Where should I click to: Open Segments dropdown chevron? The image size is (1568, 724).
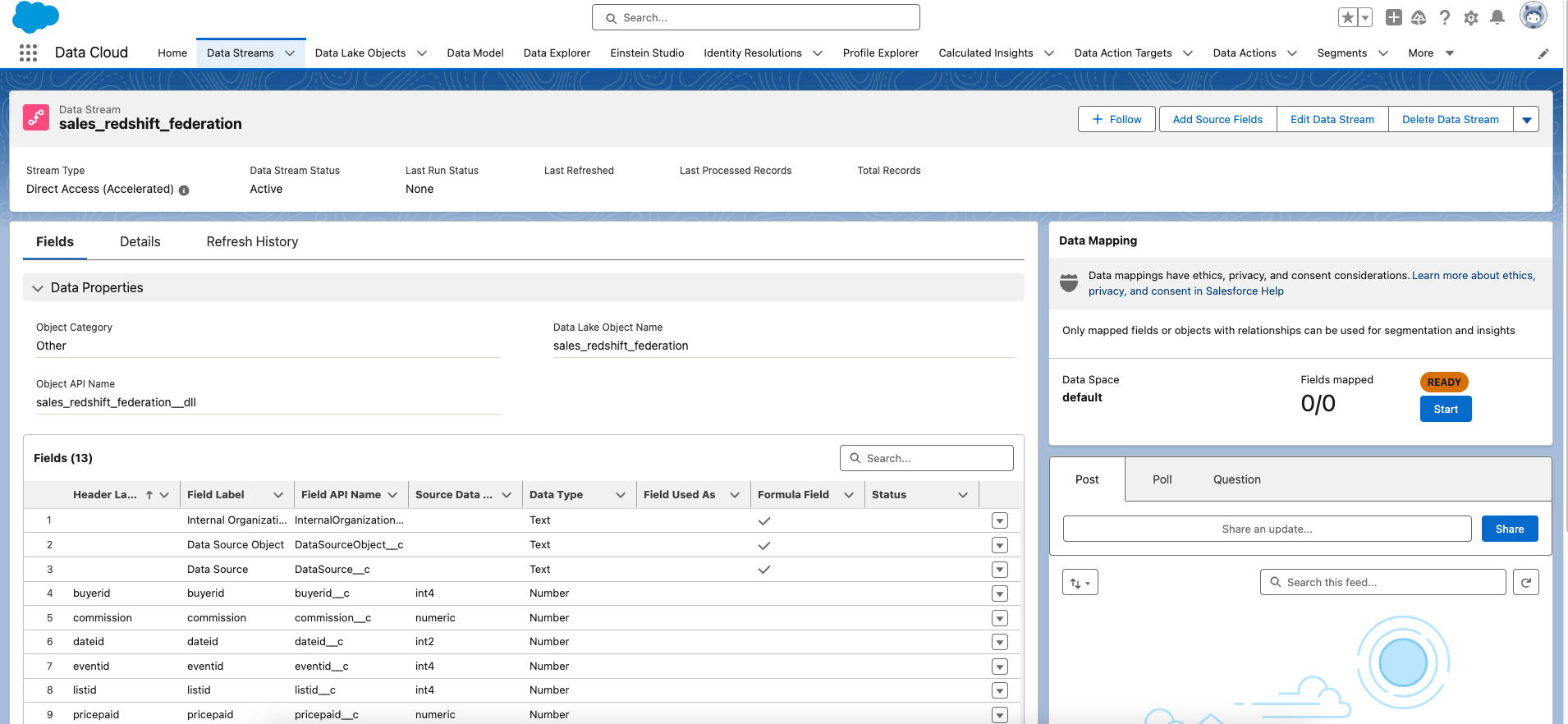pos(1383,53)
